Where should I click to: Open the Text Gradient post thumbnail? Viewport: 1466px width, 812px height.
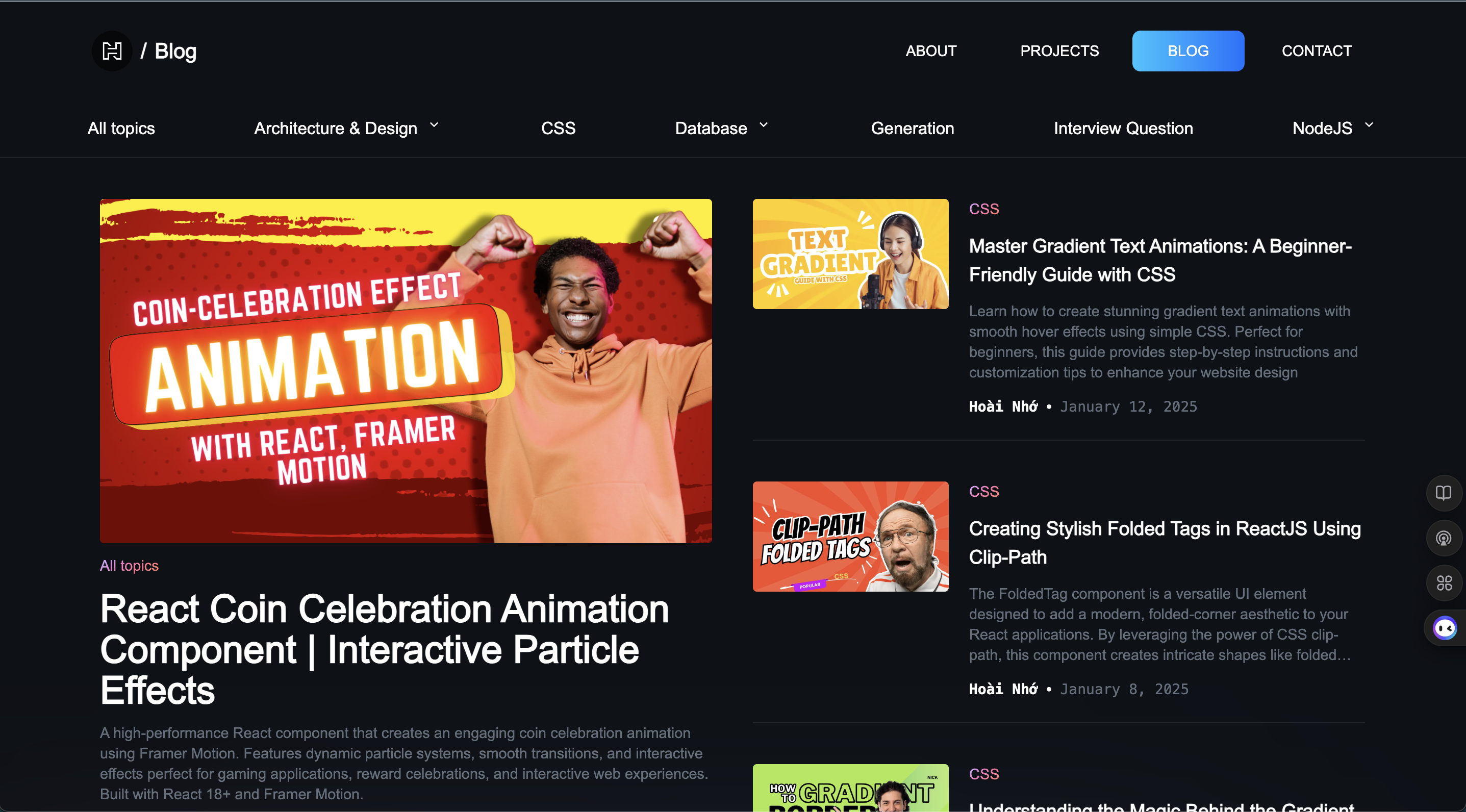point(850,255)
